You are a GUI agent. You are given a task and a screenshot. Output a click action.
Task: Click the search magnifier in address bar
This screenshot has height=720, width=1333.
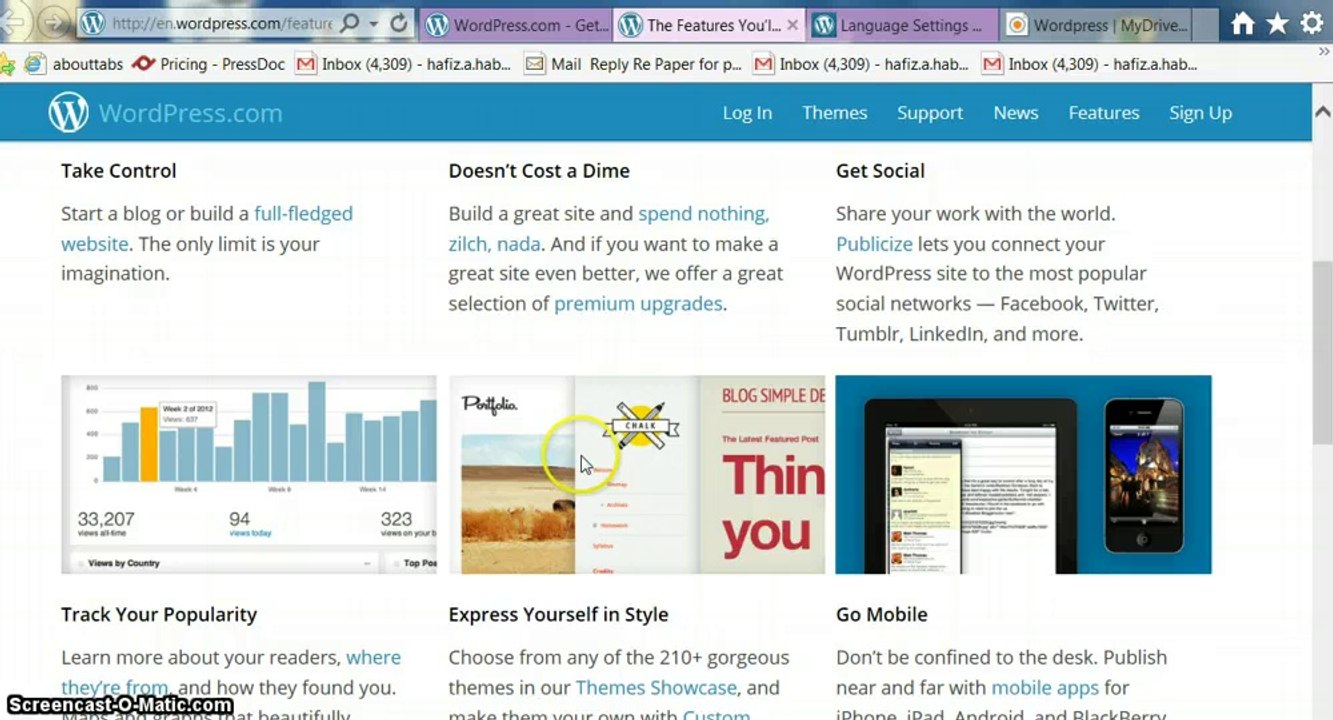[x=349, y=24]
